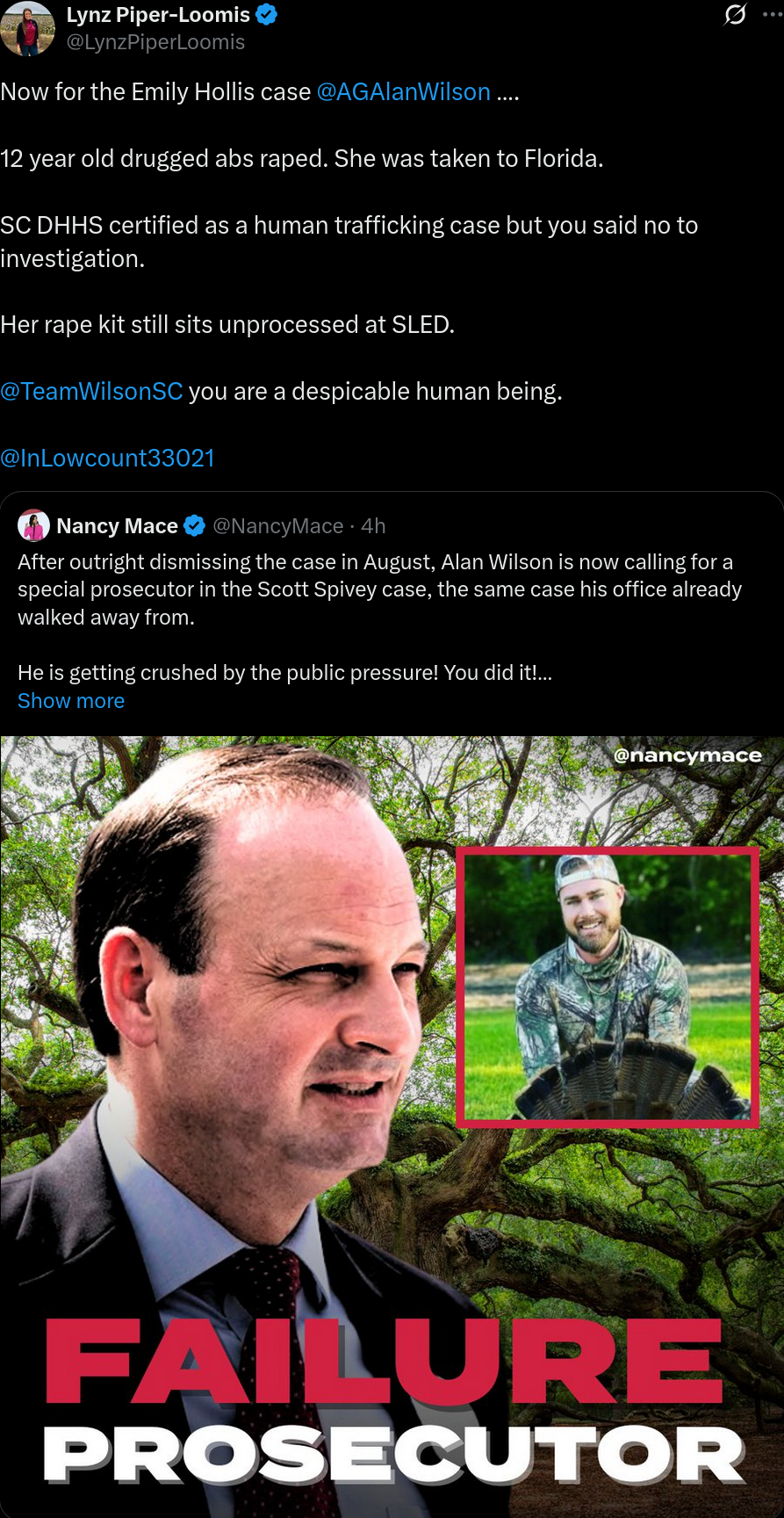Expand quoted tweet with Show more

click(x=71, y=701)
